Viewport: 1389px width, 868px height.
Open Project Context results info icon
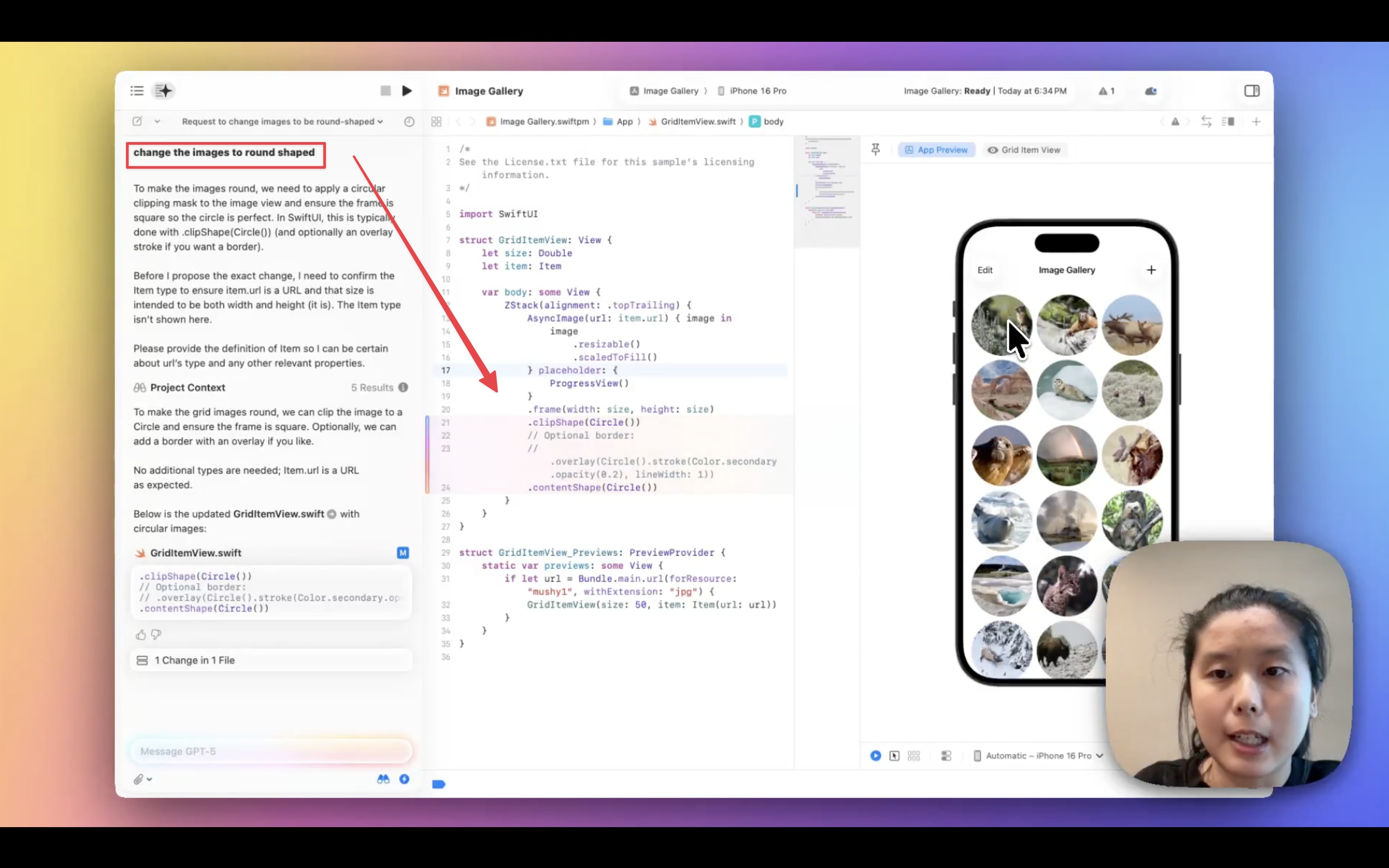coord(403,388)
